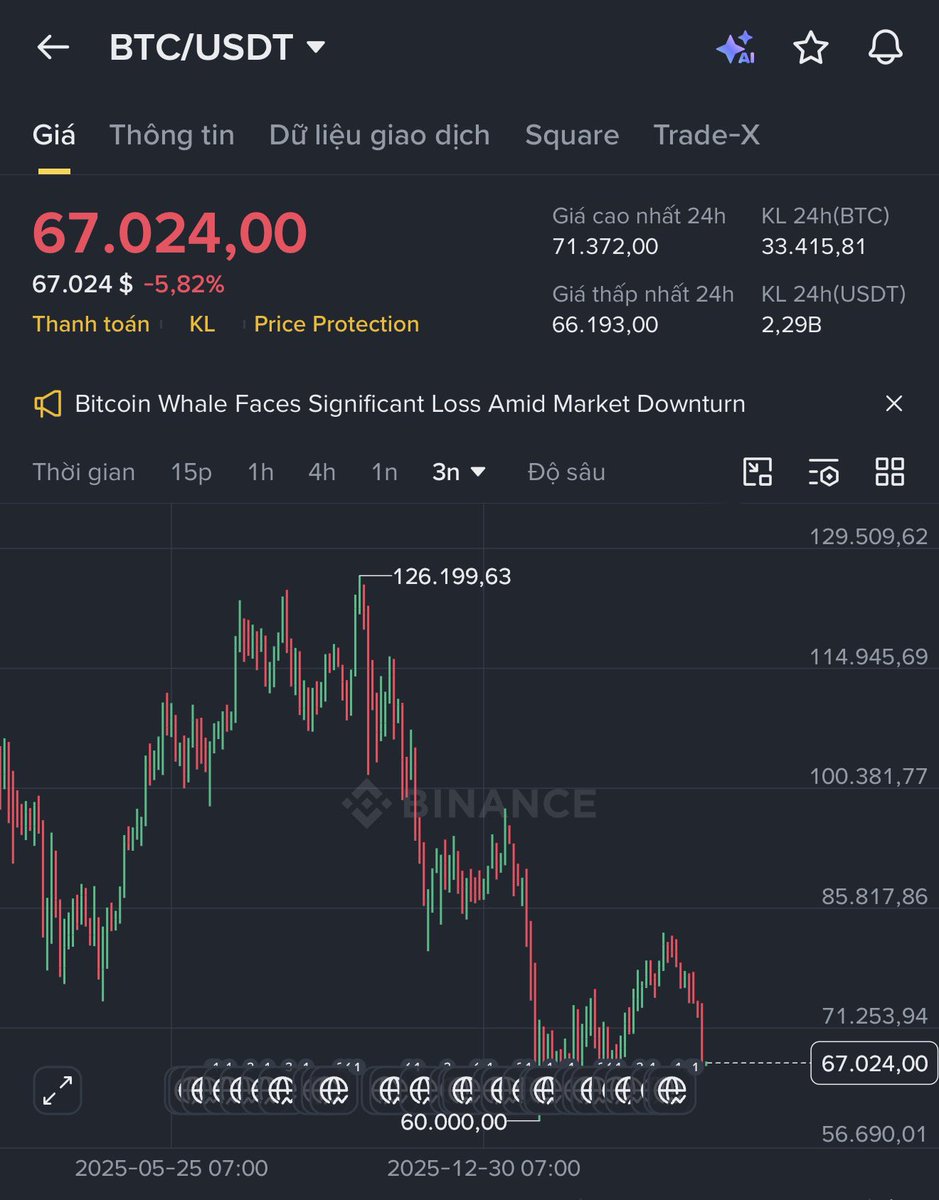
Task: Select the 4h interval
Action: [322, 472]
